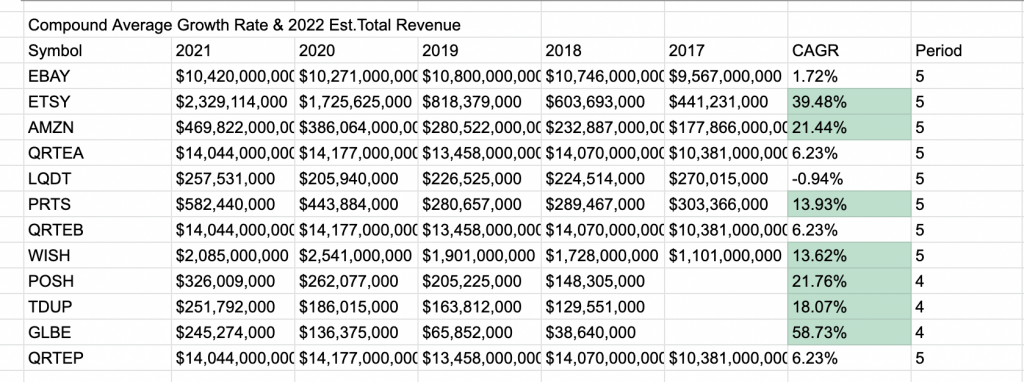Select the AMZN symbol cell
This screenshot has height=382, width=1024.
pyautogui.click(x=98, y=127)
